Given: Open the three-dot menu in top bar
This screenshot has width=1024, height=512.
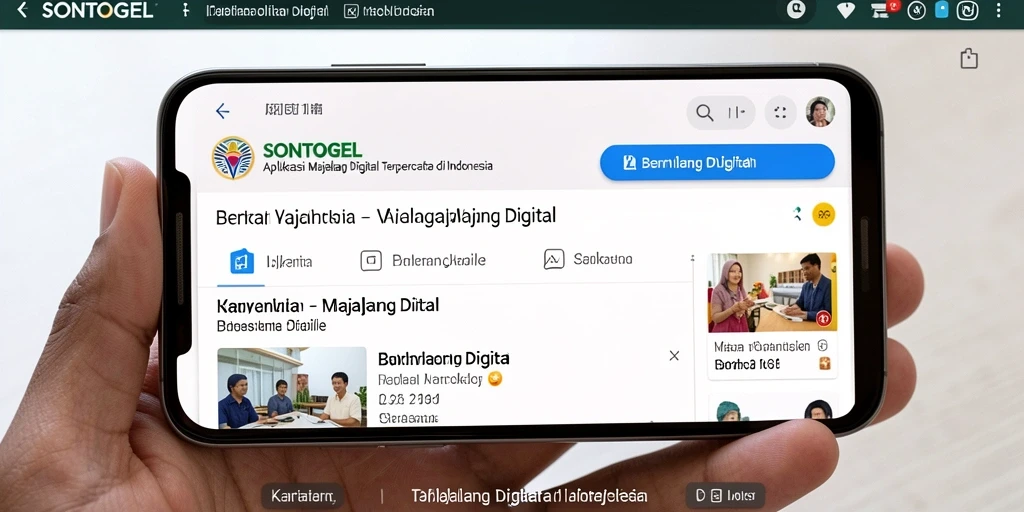Looking at the screenshot, I should point(999,10).
